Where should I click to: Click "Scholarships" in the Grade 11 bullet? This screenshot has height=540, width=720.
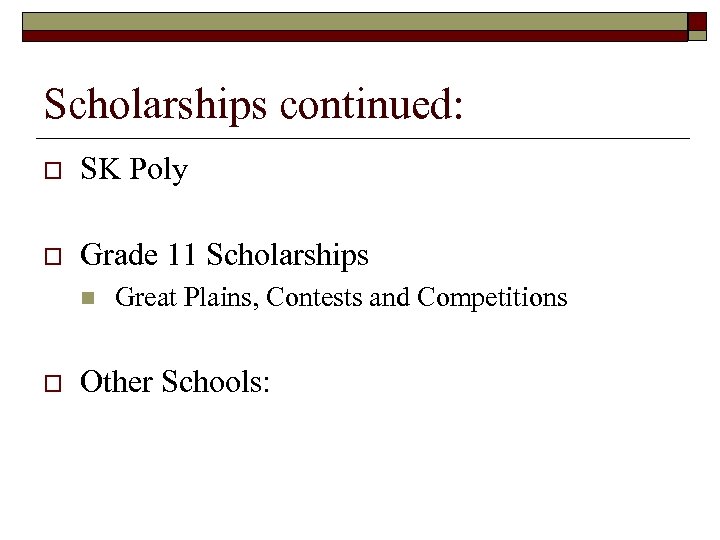point(287,256)
